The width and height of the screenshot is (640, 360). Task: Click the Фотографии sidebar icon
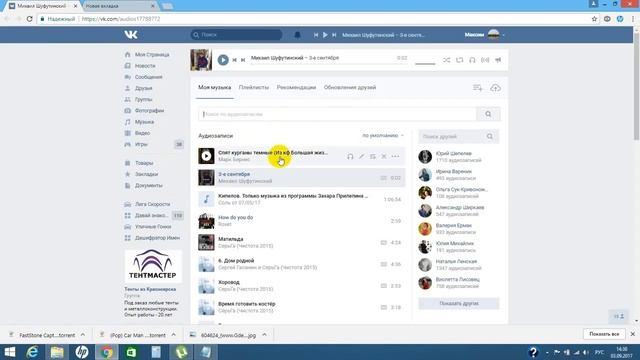(128, 111)
